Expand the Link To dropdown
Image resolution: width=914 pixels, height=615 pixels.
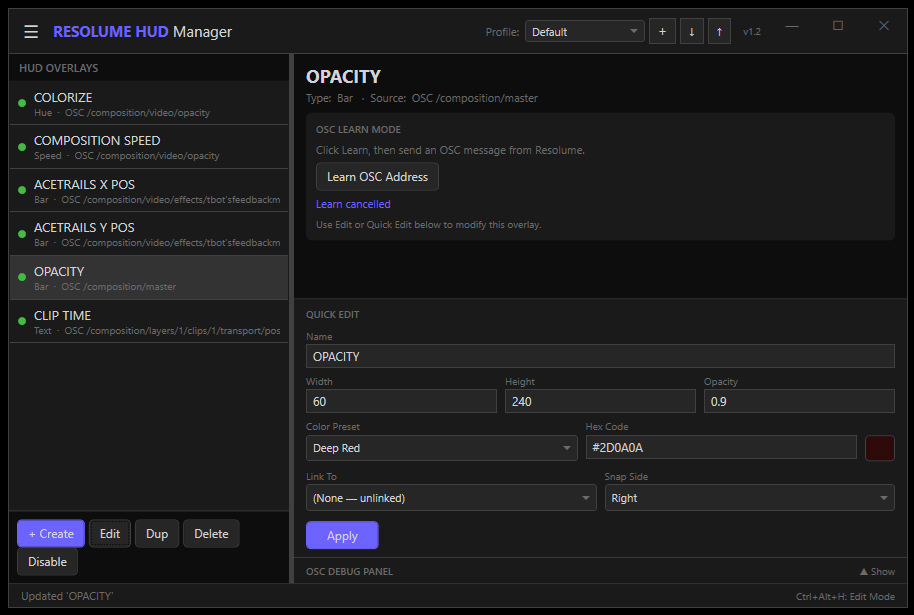coord(451,498)
